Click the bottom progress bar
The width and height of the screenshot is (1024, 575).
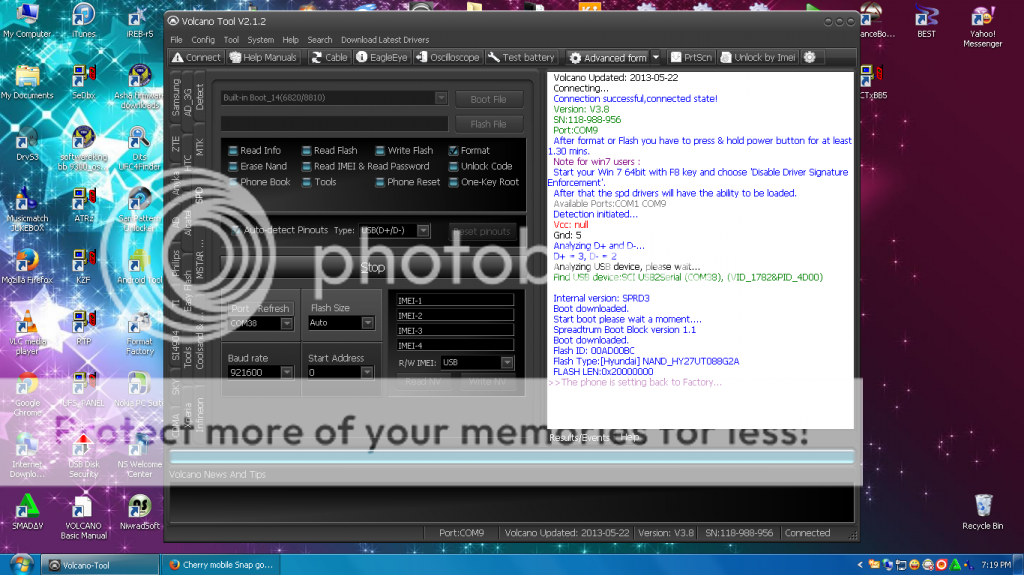tap(511, 457)
